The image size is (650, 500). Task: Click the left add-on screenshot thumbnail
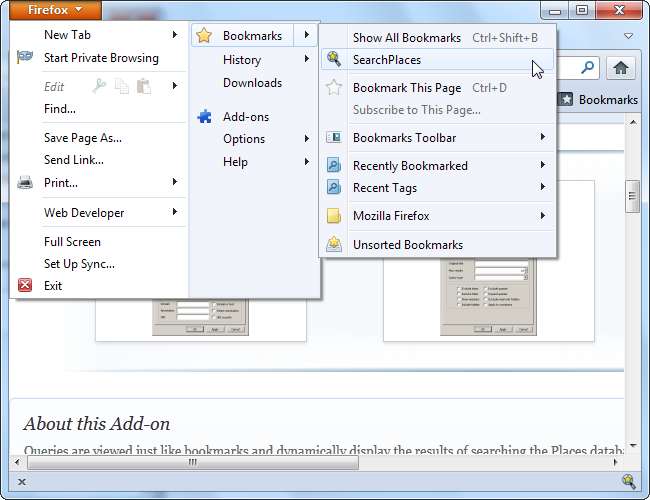pos(200,317)
